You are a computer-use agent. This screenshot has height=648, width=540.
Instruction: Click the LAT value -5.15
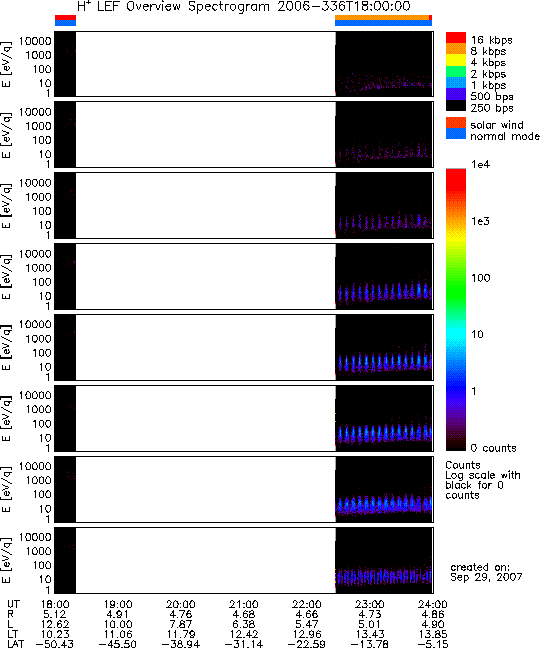click(x=433, y=644)
